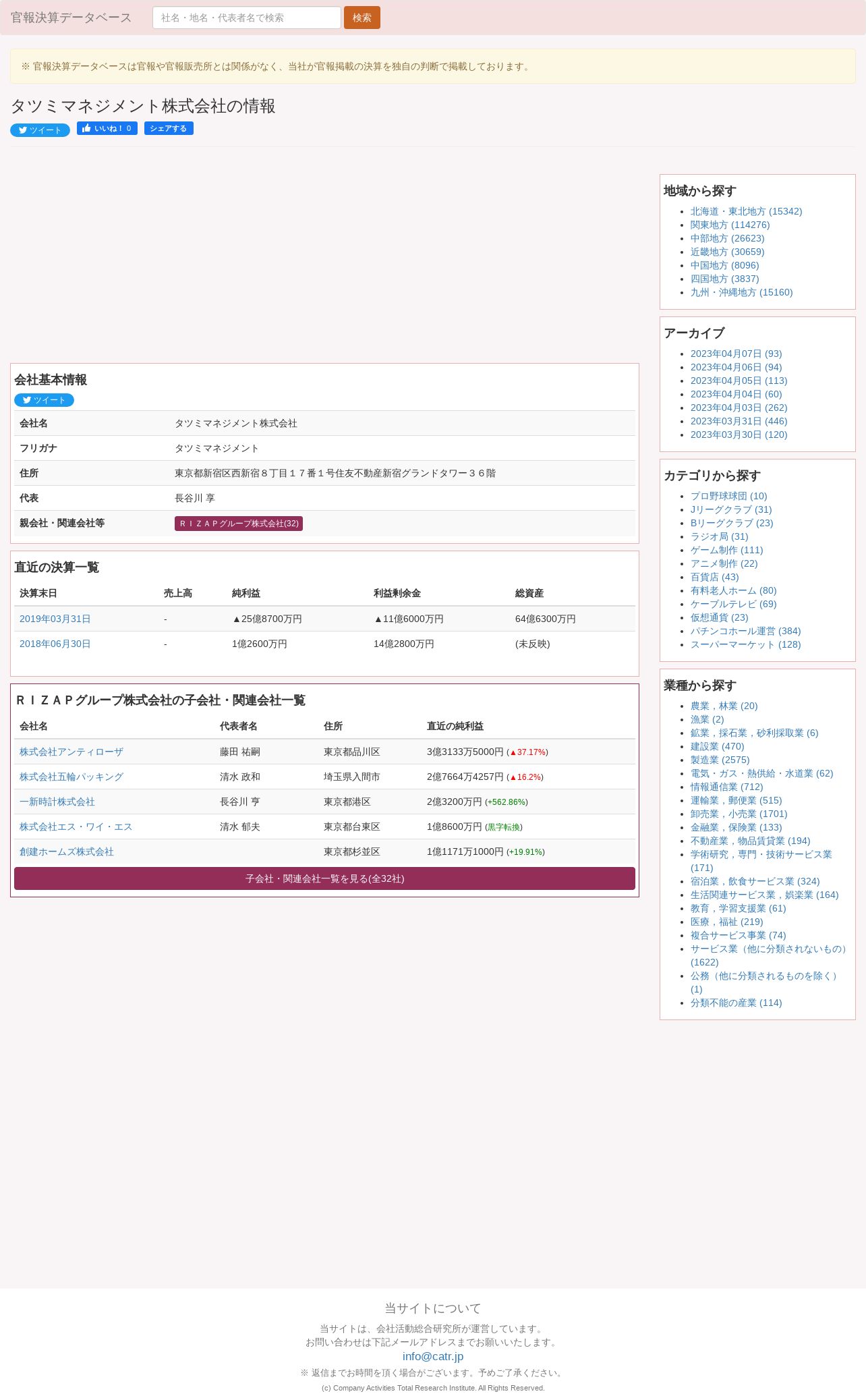
Task: Open the 2018年06月30日 settlement link
Action: [x=55, y=644]
